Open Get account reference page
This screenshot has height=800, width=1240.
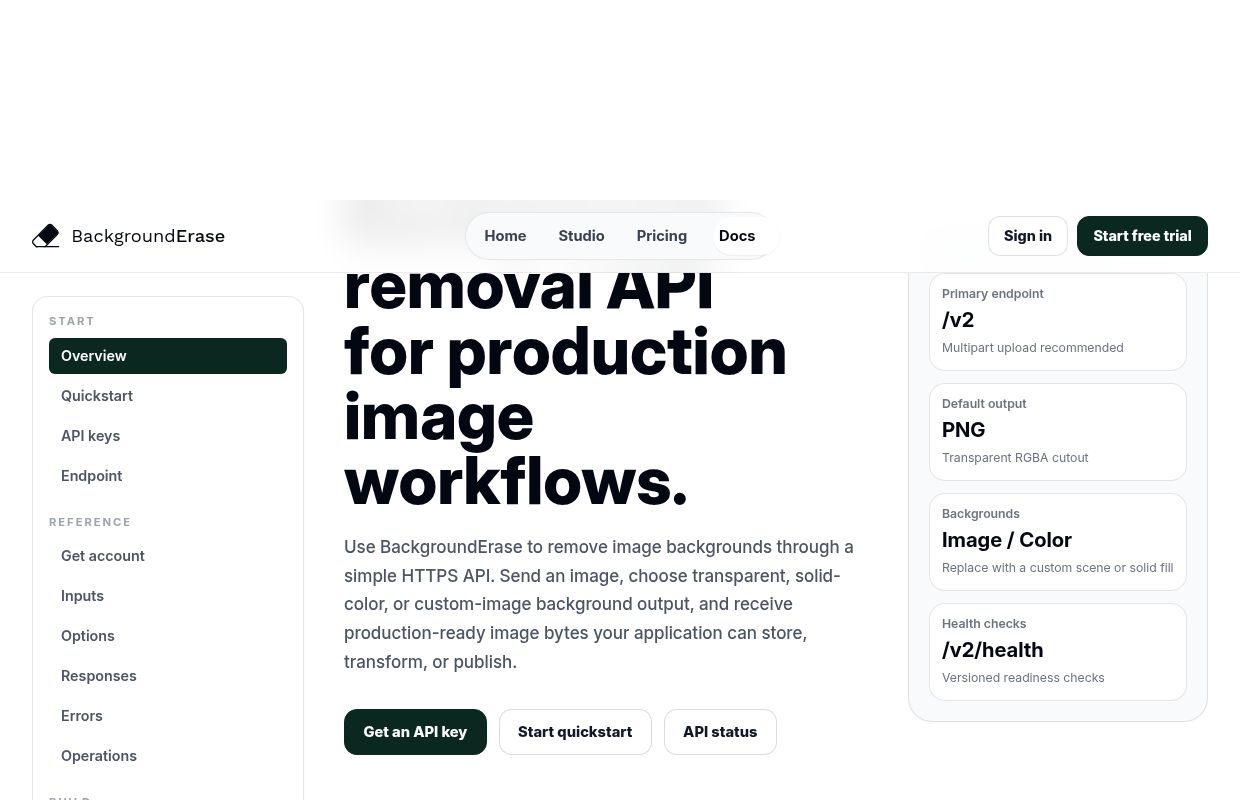coord(168,556)
